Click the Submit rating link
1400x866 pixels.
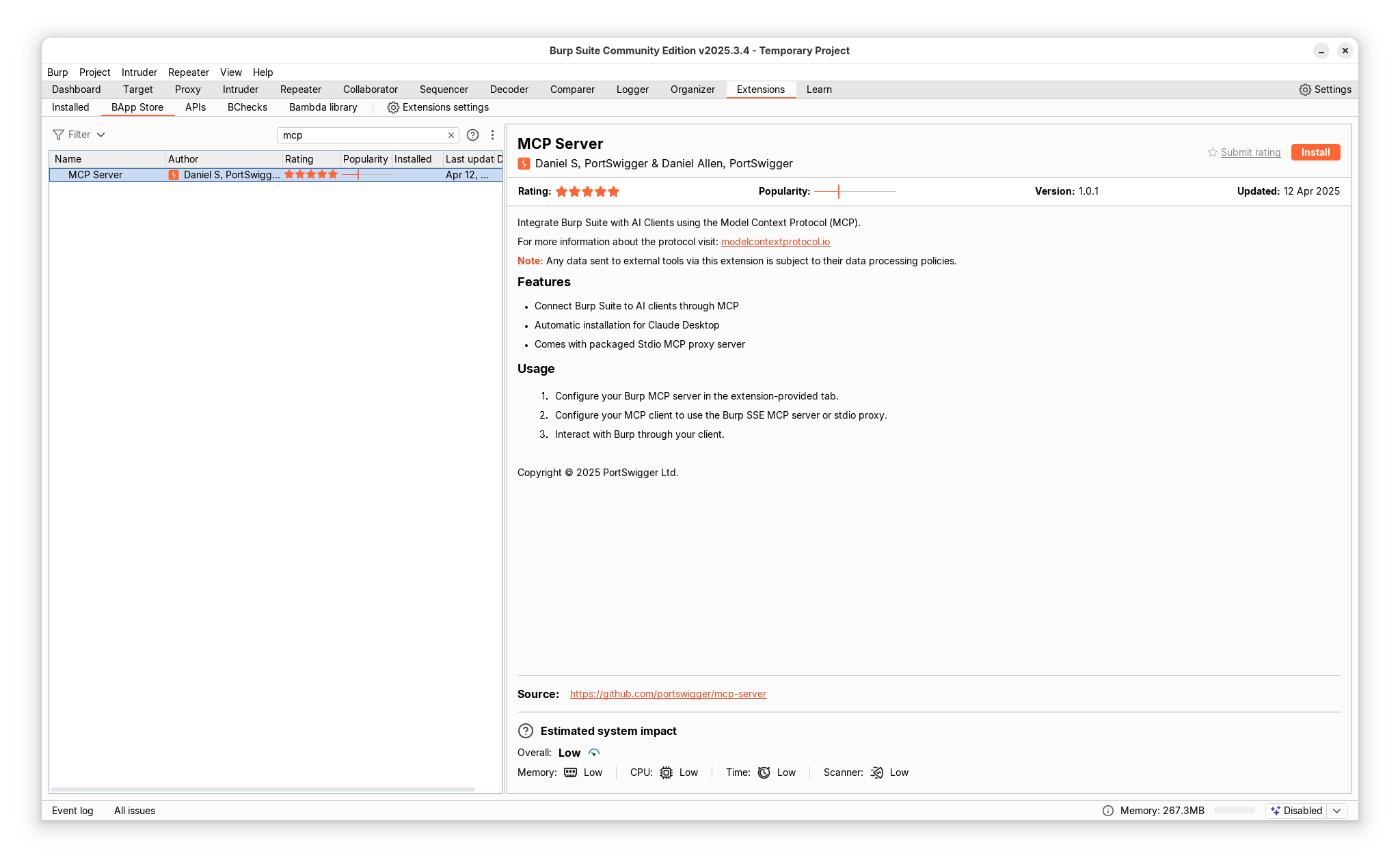pyautogui.click(x=1251, y=152)
